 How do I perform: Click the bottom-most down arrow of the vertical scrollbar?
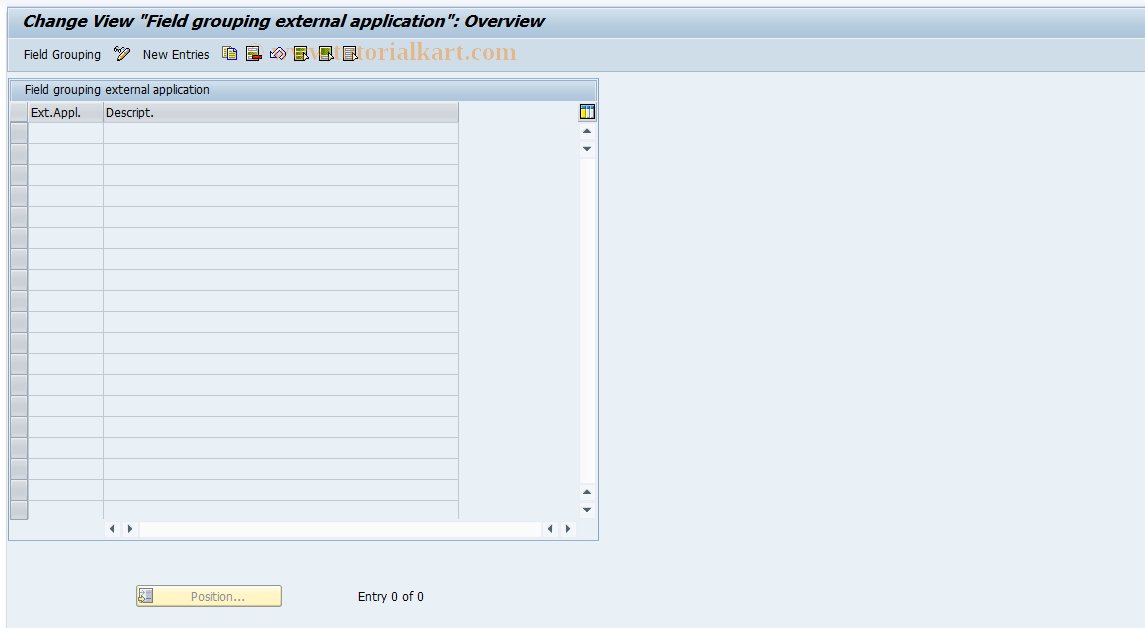[x=587, y=510]
